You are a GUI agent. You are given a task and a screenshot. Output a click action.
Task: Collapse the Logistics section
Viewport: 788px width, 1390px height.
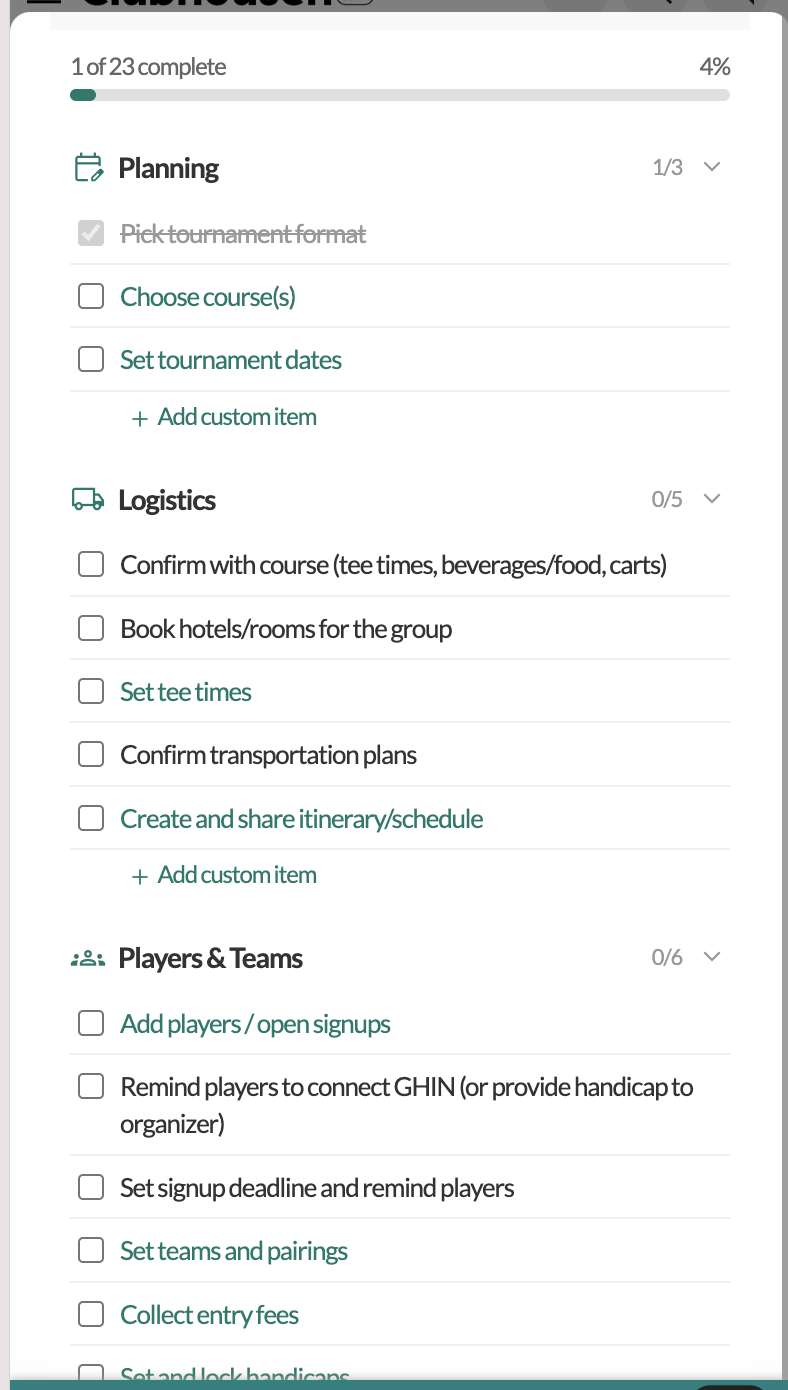711,498
